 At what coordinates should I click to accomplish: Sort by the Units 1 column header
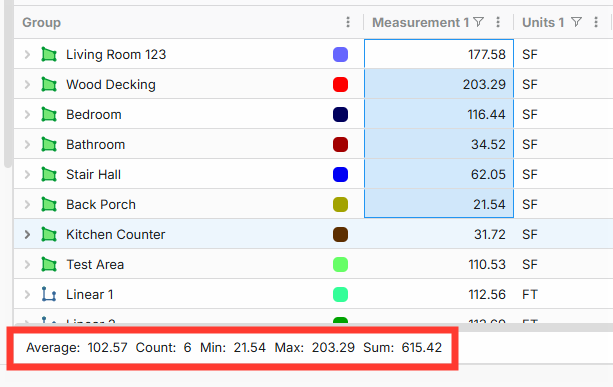pyautogui.click(x=543, y=22)
